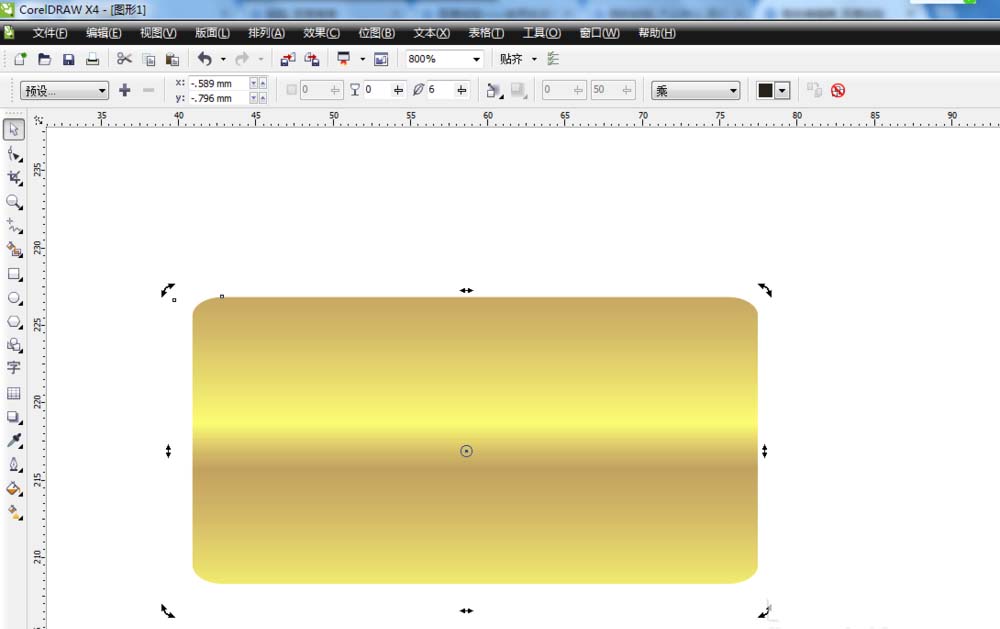Open the Outline pen tool

pyautogui.click(x=14, y=464)
